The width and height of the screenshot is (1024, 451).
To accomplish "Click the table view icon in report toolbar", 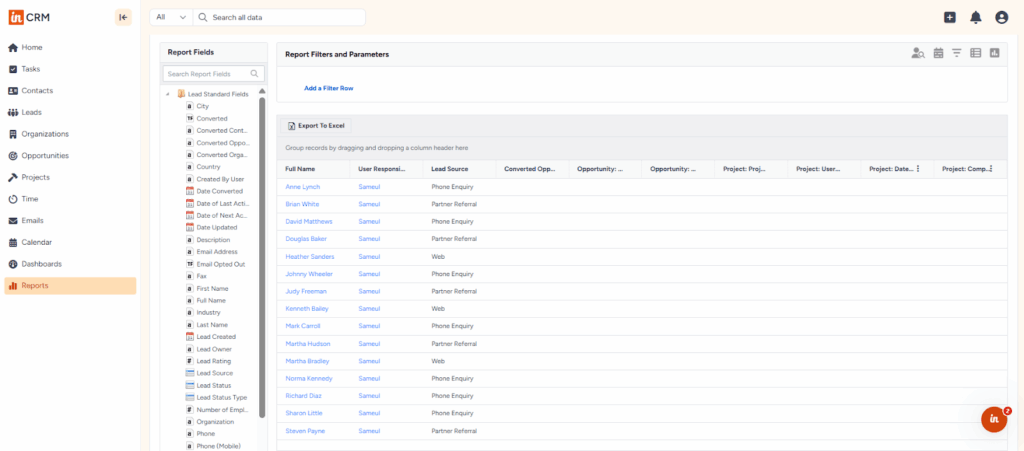I will coord(976,53).
